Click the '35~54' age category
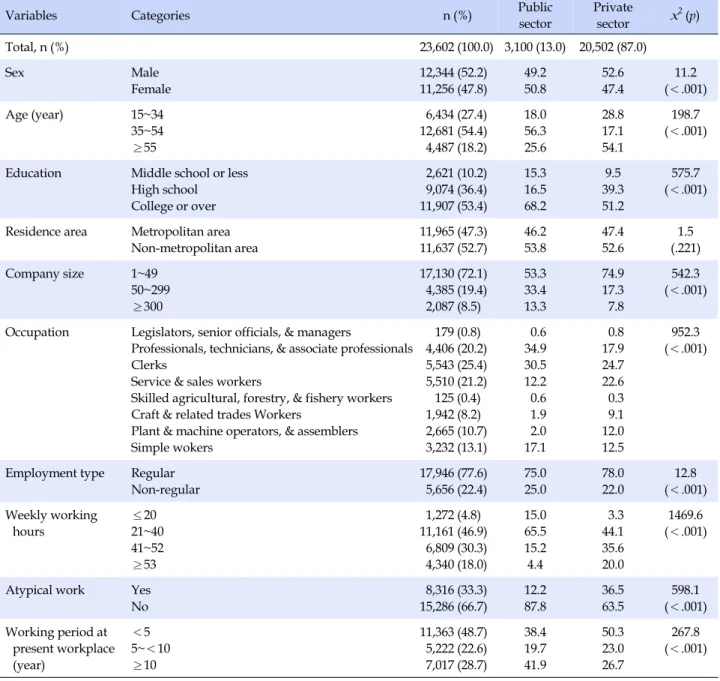 147,131
